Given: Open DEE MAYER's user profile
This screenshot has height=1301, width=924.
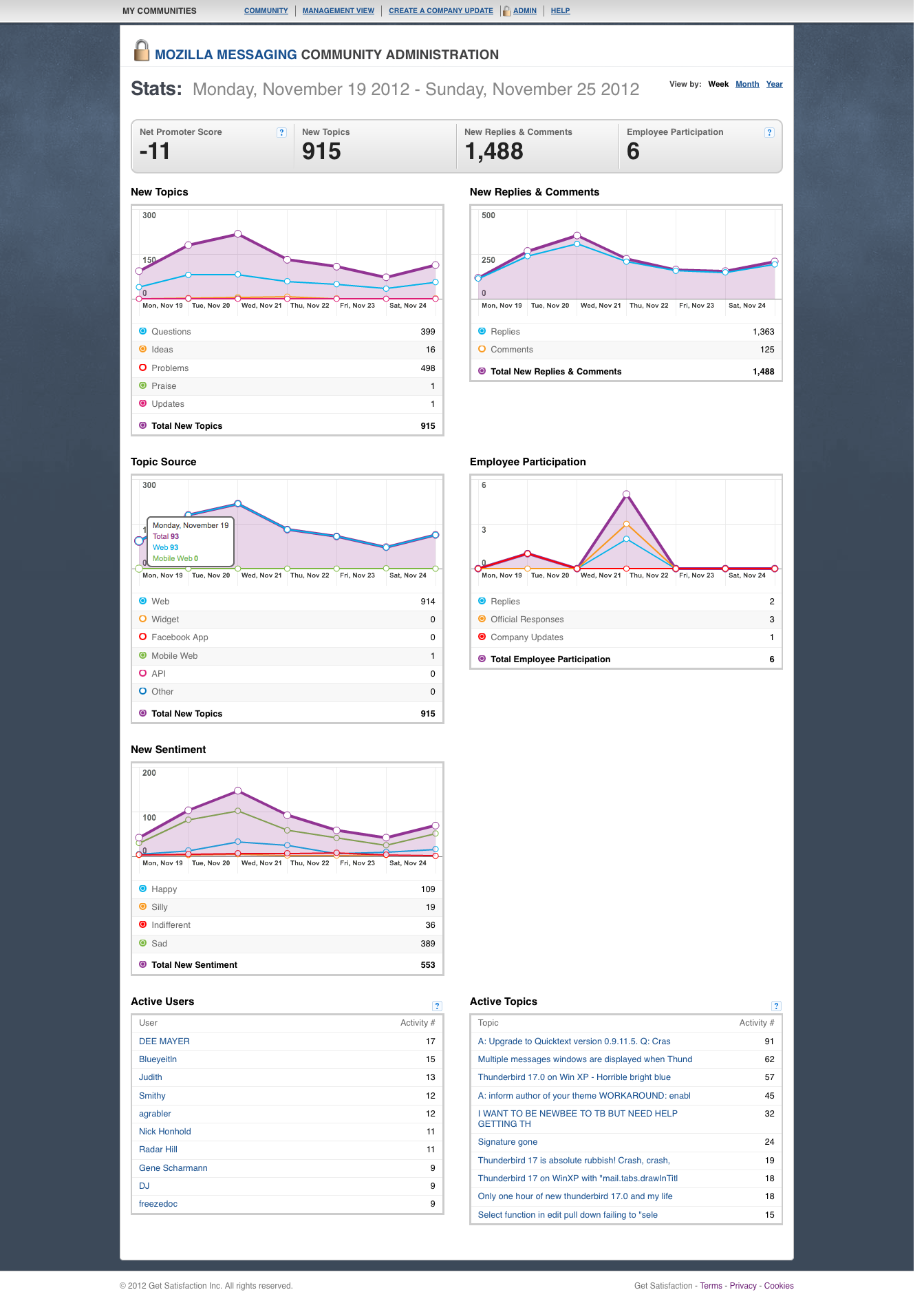Looking at the screenshot, I should coord(164,1041).
